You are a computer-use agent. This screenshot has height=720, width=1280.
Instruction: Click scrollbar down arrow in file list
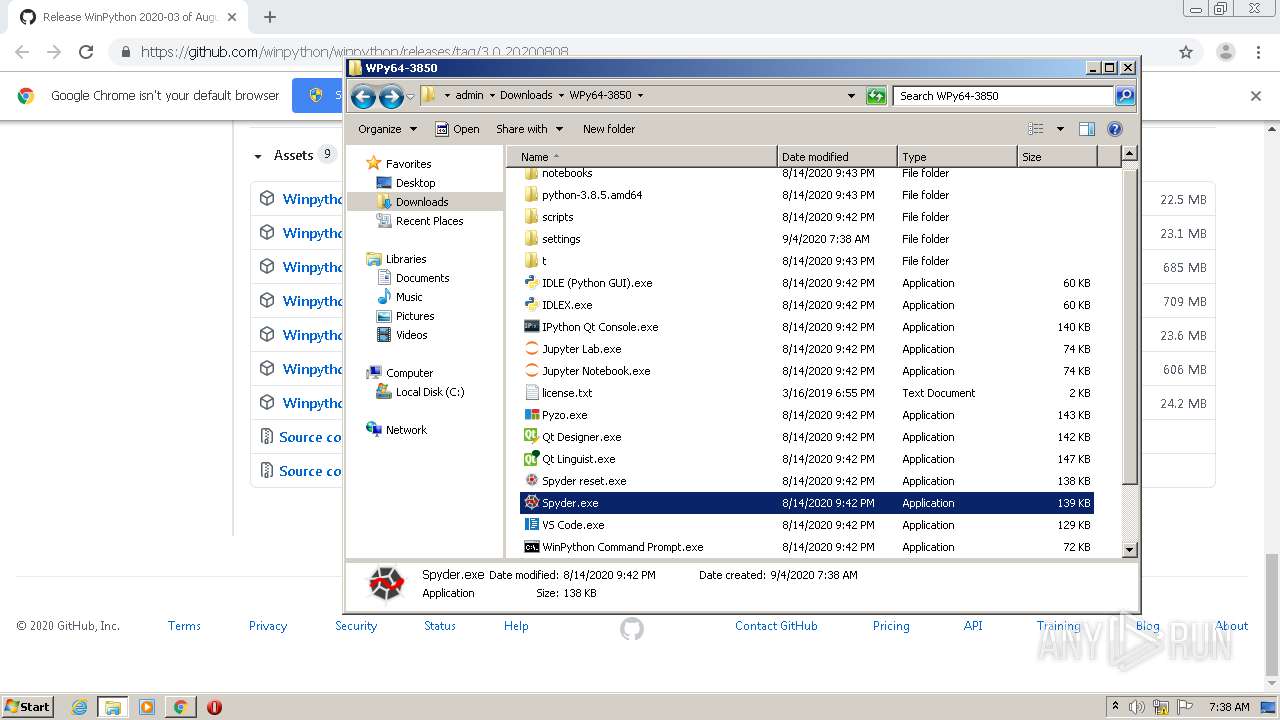pos(1129,550)
